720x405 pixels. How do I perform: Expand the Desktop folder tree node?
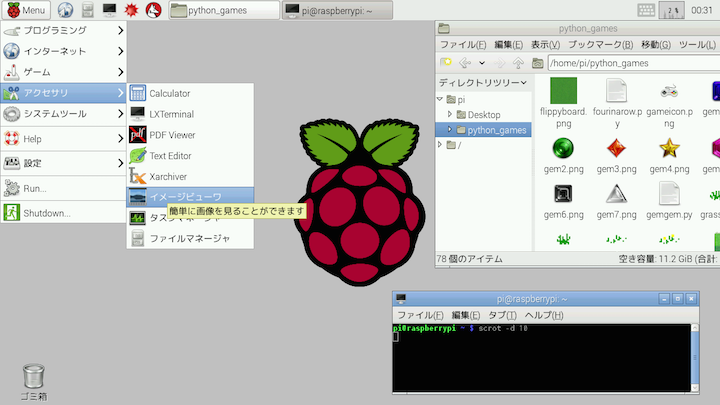click(450, 114)
